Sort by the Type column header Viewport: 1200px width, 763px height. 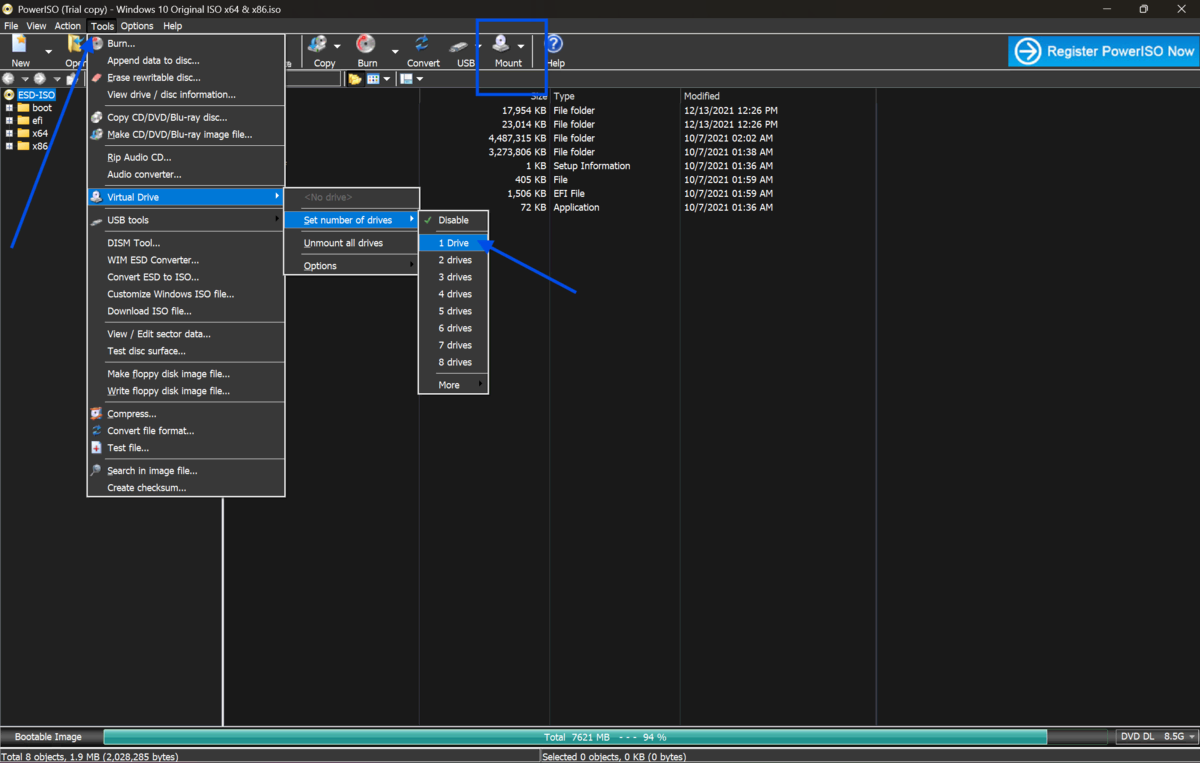pyautogui.click(x=615, y=96)
